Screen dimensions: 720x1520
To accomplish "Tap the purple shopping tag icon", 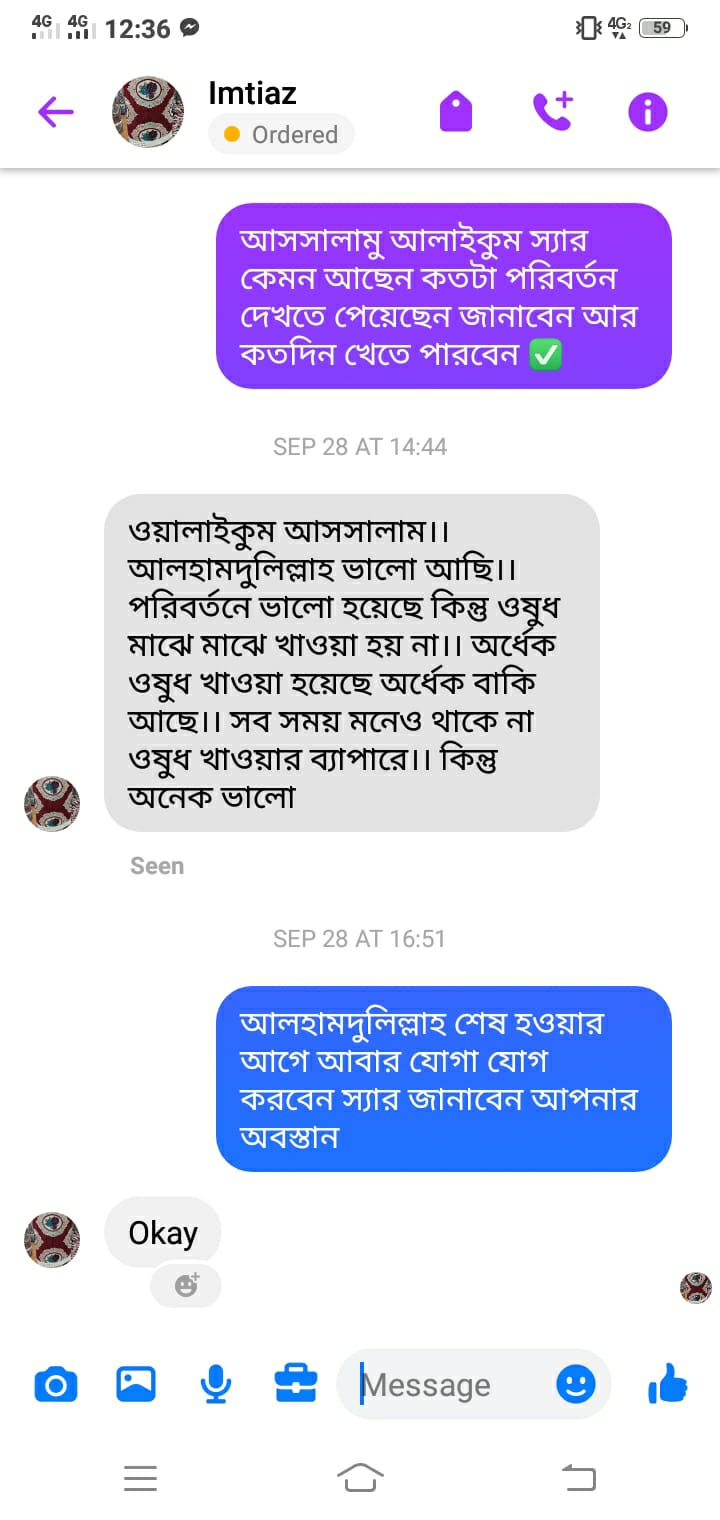I will coord(456,111).
